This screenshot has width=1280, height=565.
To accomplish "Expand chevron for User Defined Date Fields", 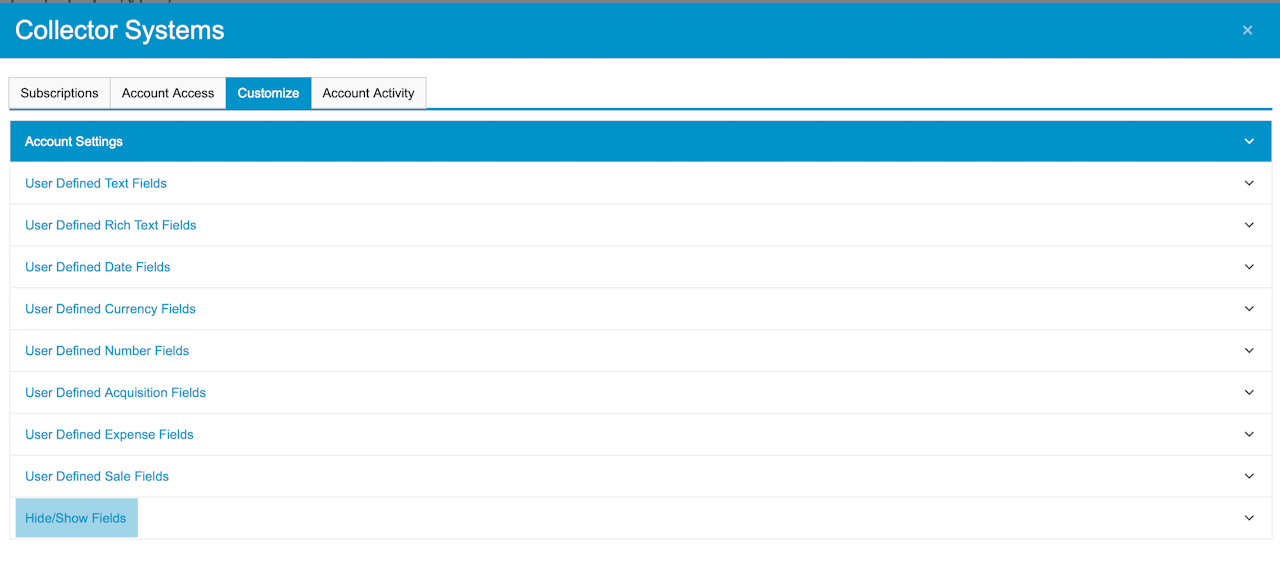I will (x=1249, y=267).
